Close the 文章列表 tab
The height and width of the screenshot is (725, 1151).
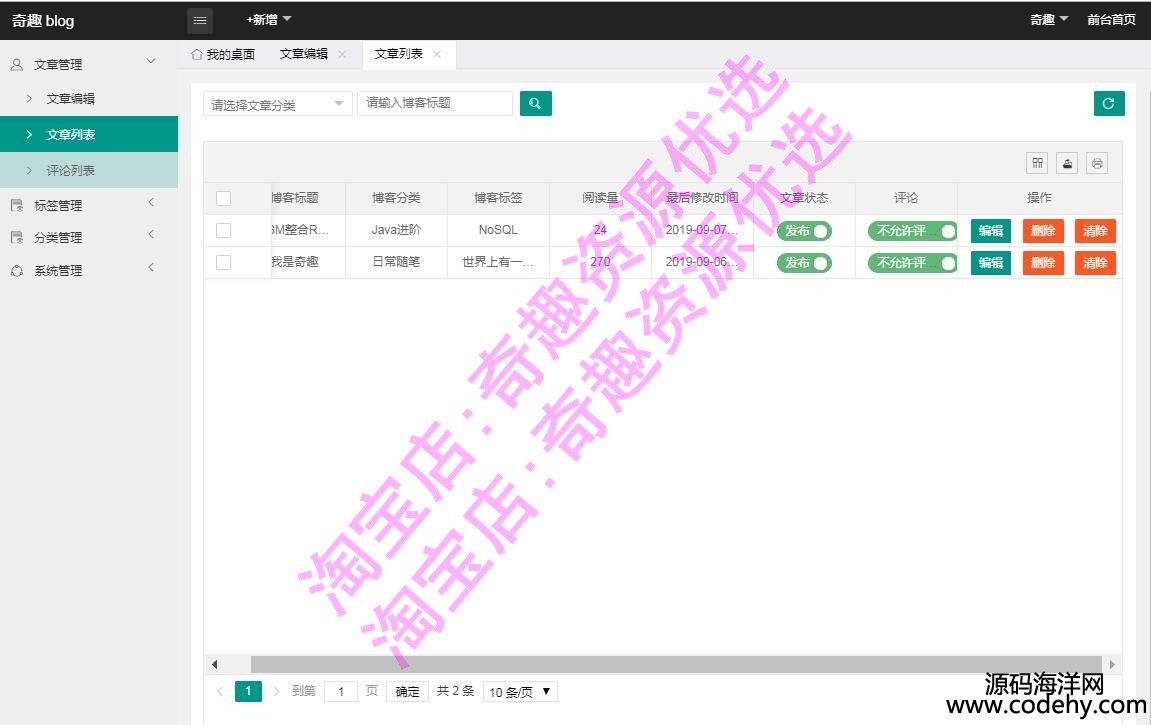coord(437,54)
